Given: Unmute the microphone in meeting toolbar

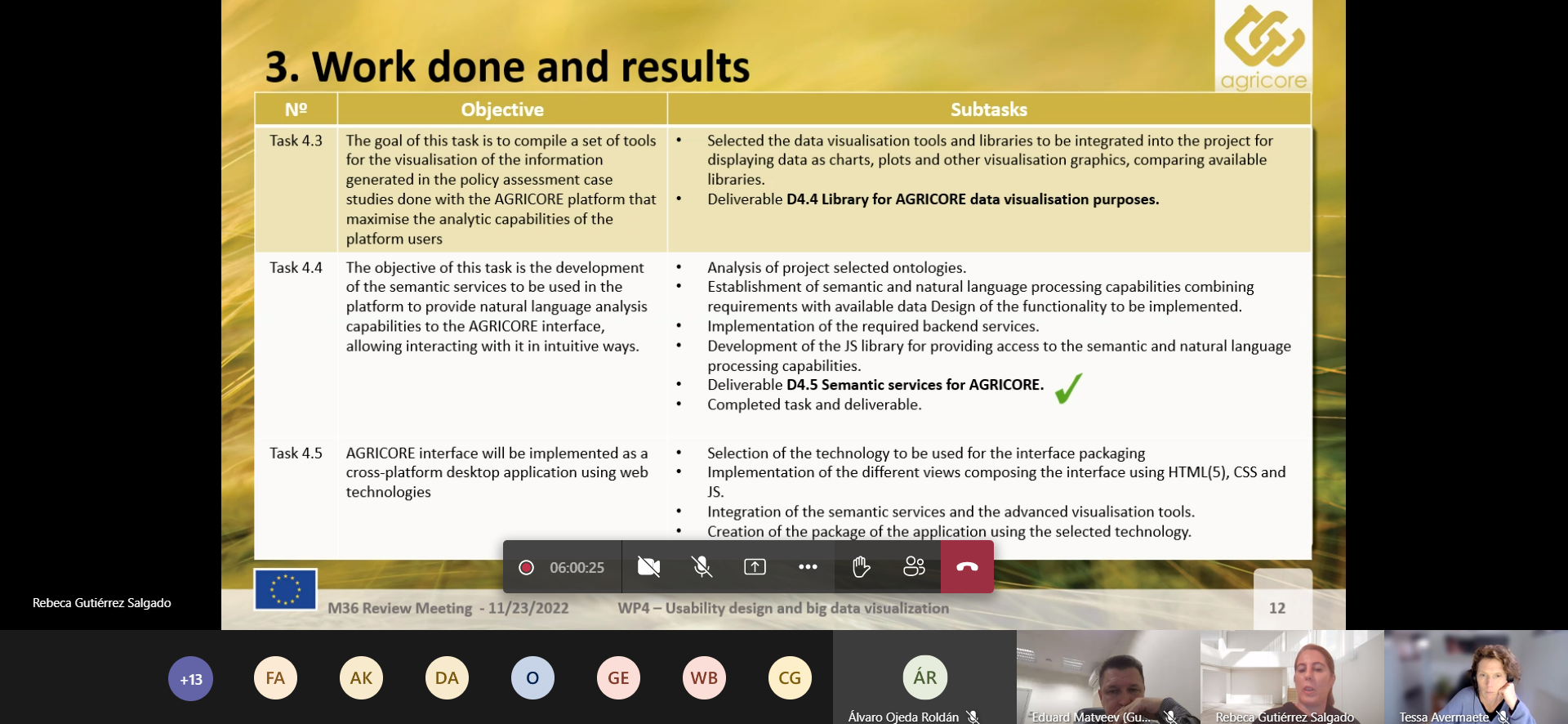Looking at the screenshot, I should (702, 567).
